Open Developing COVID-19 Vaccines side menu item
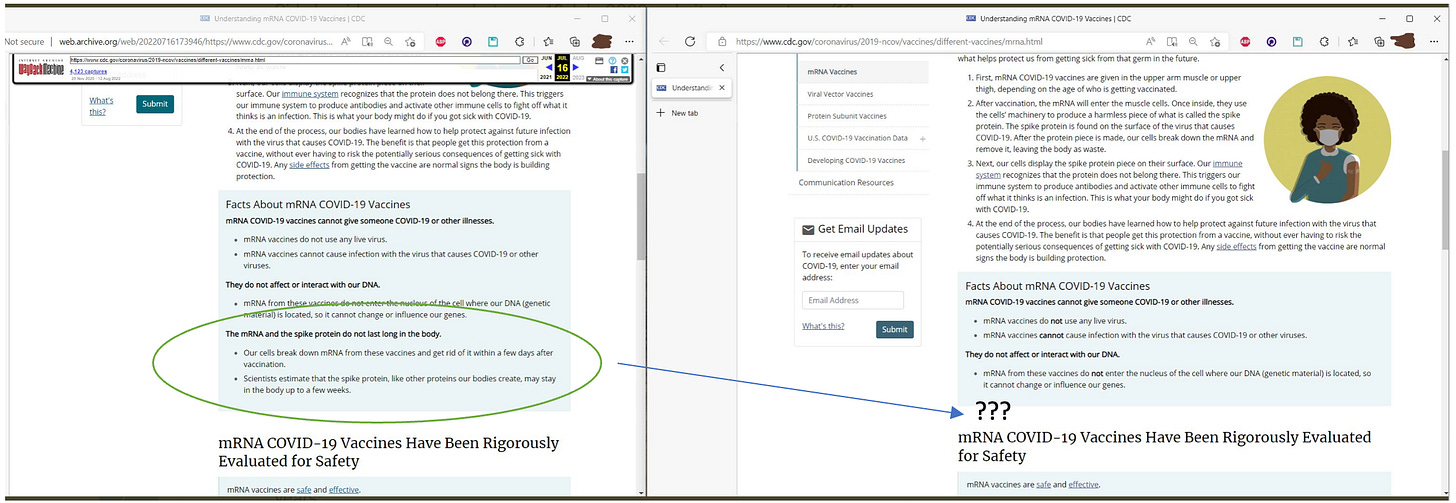This screenshot has width=1456, height=503. coord(855,160)
